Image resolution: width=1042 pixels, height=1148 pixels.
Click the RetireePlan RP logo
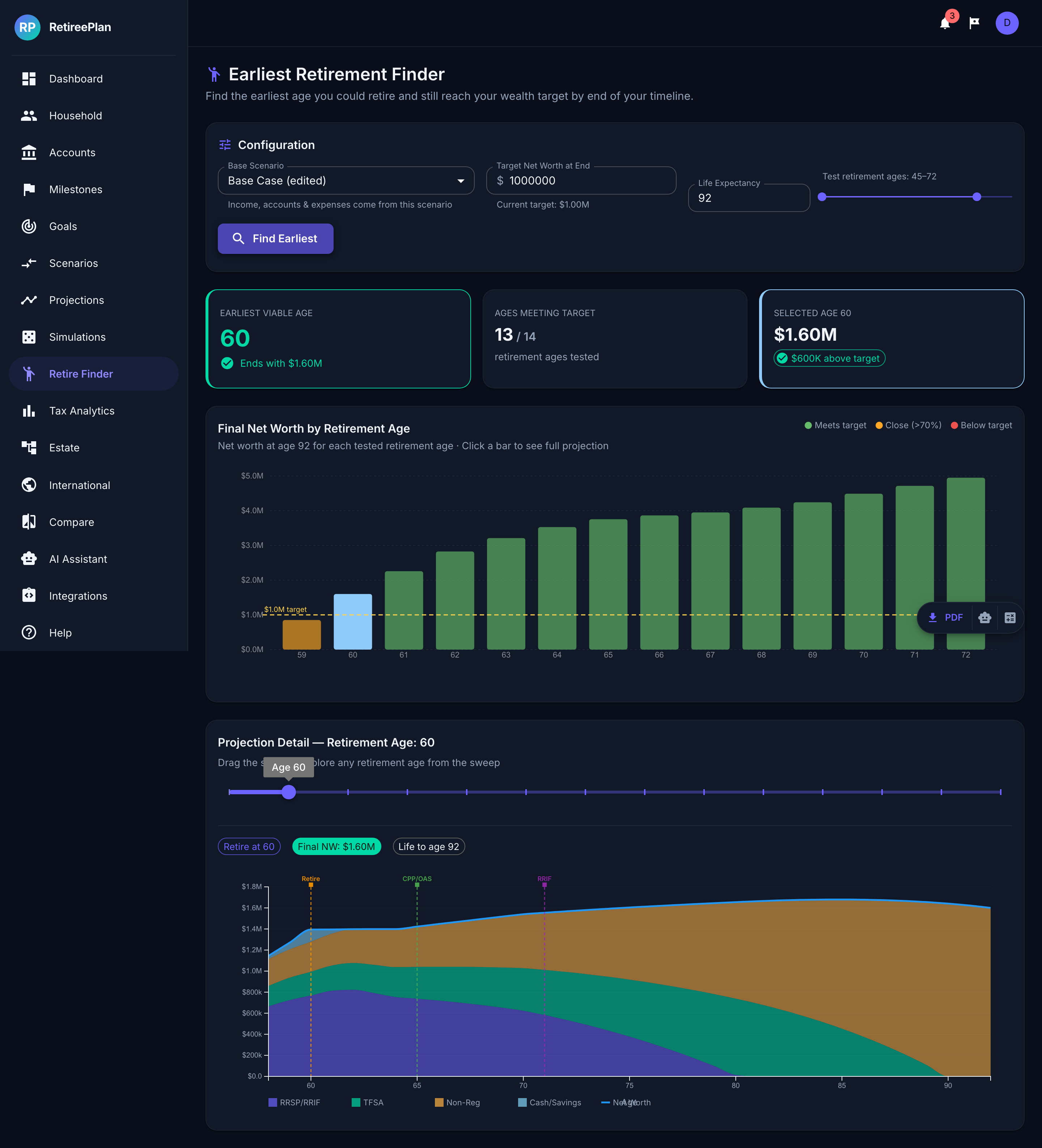pyautogui.click(x=27, y=27)
